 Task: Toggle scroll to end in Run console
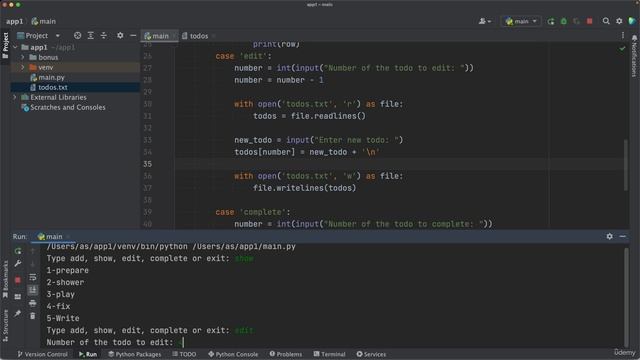pyautogui.click(x=33, y=290)
